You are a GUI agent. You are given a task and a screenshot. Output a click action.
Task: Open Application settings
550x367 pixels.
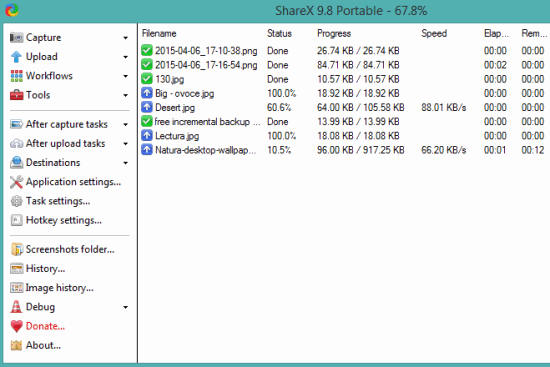(x=73, y=182)
